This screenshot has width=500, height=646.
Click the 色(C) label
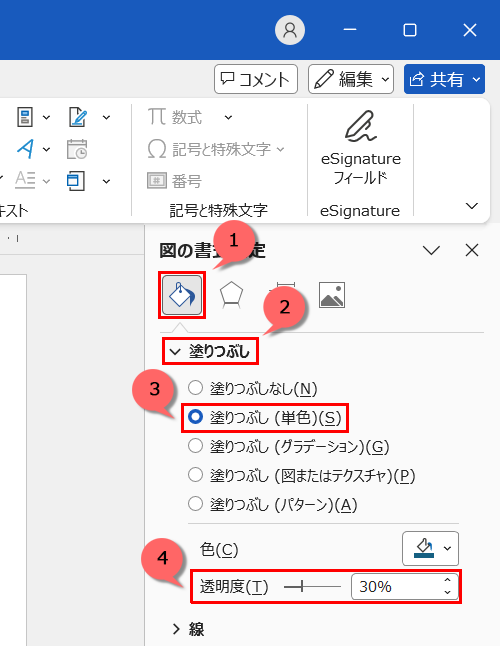point(219,549)
